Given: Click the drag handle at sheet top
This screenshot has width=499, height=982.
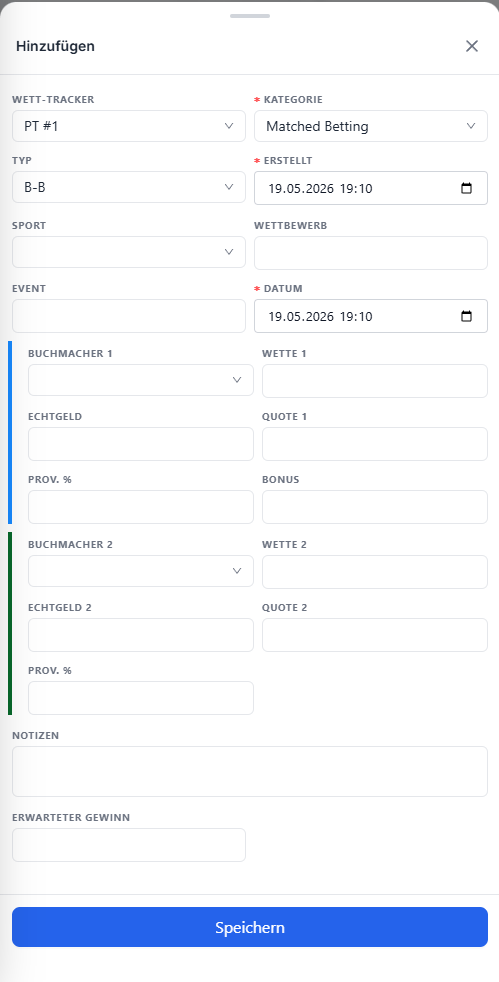Looking at the screenshot, I should coord(250,16).
